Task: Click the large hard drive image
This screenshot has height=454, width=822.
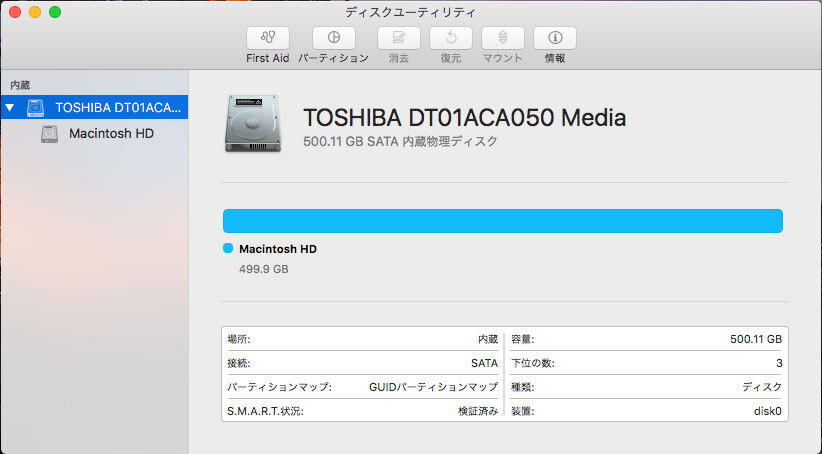Action: tap(253, 124)
